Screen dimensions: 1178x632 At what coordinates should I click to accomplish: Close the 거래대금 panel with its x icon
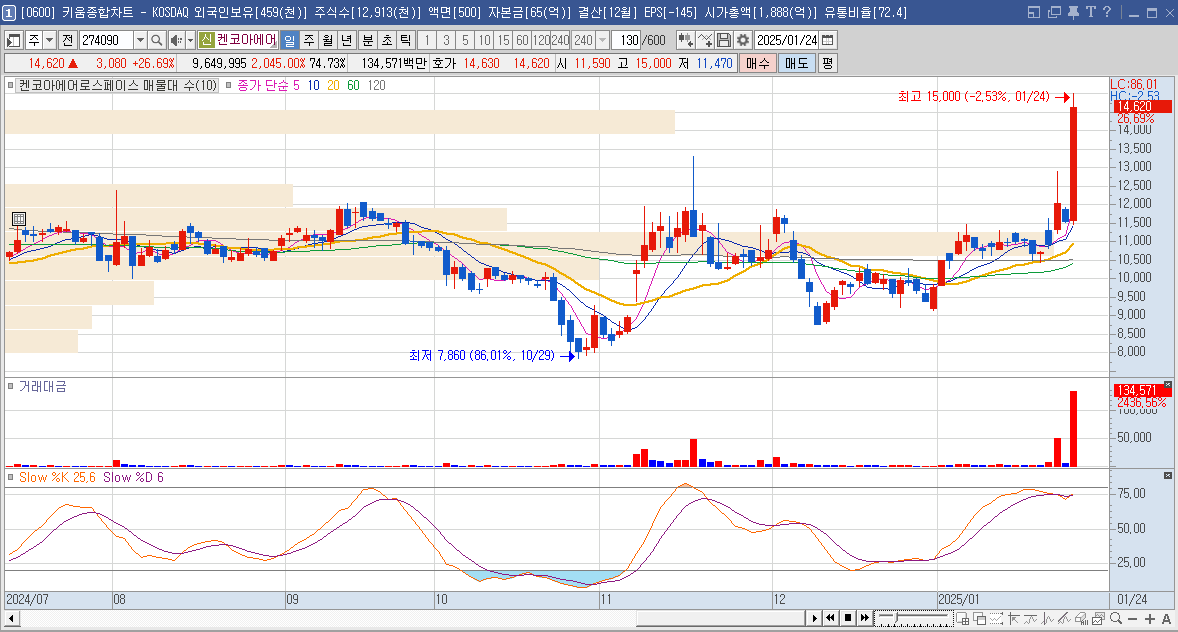[1167, 385]
